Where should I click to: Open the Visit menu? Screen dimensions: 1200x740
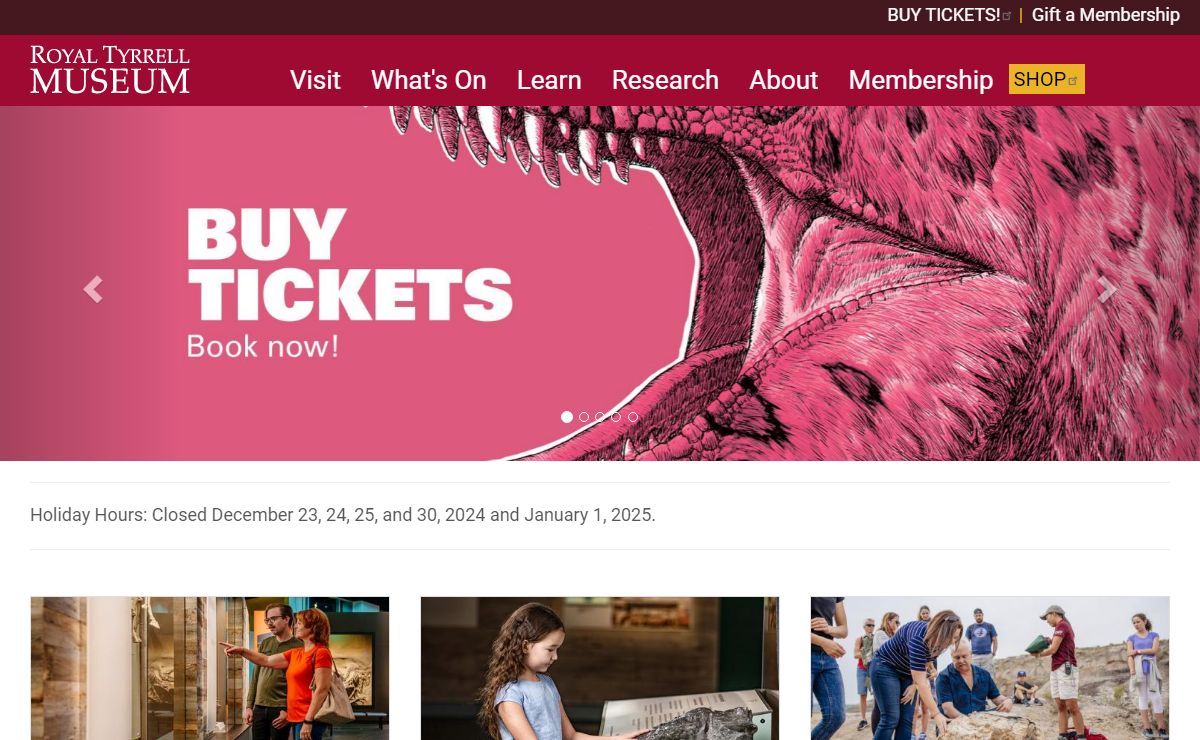[315, 80]
